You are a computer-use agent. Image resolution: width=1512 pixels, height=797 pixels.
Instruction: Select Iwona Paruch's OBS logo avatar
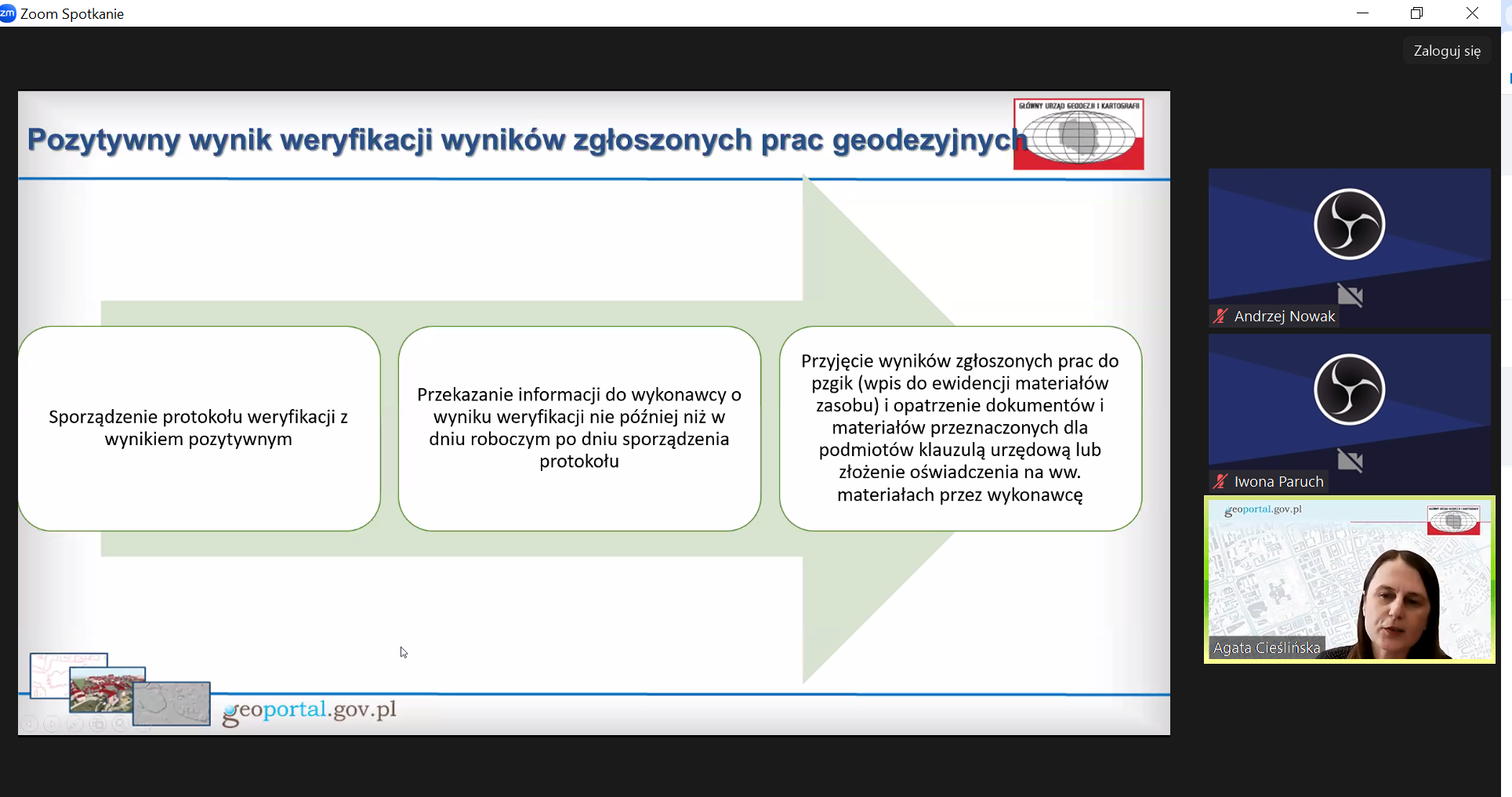[1349, 389]
